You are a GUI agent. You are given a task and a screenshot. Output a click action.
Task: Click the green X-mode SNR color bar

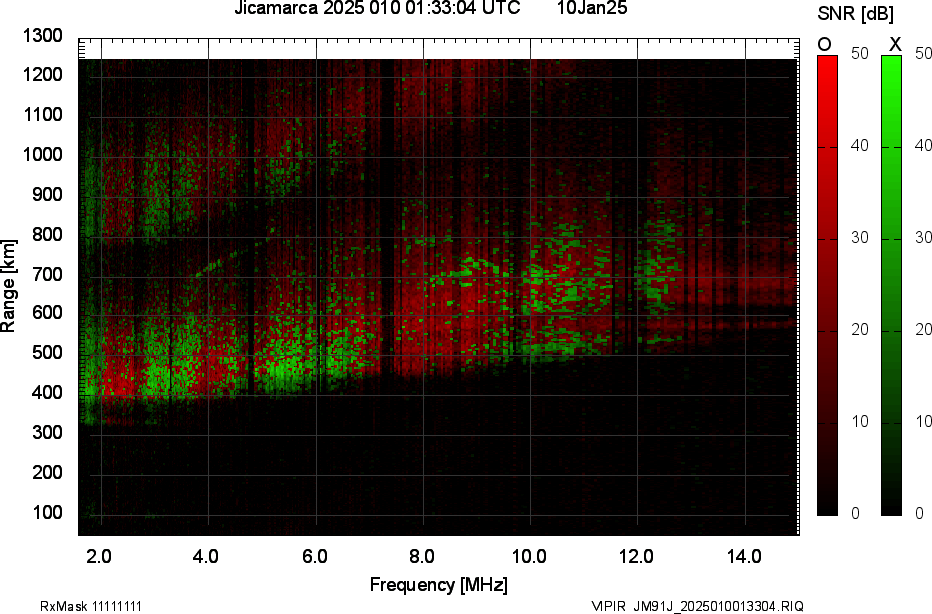click(x=891, y=285)
